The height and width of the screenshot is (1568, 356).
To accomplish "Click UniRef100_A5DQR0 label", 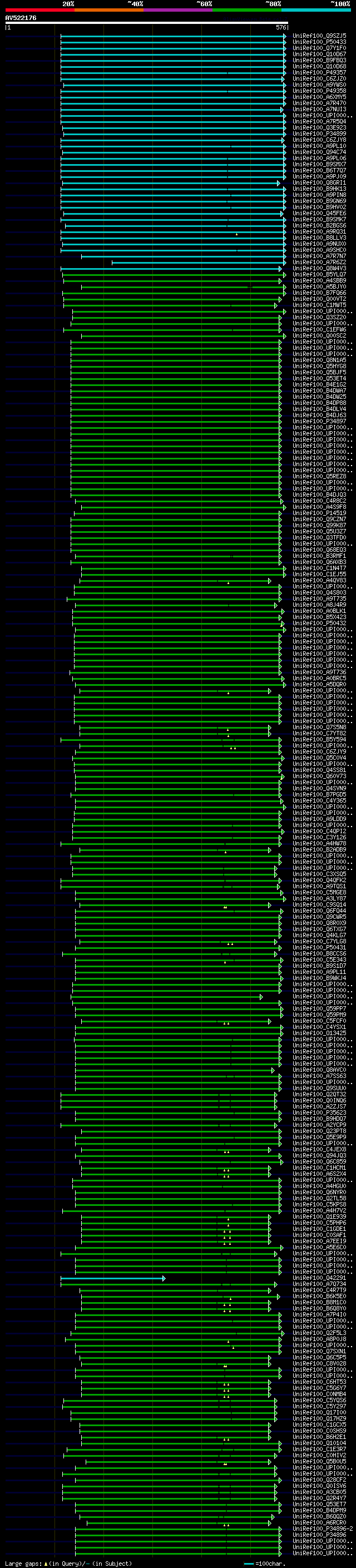I will (x=319, y=684).
